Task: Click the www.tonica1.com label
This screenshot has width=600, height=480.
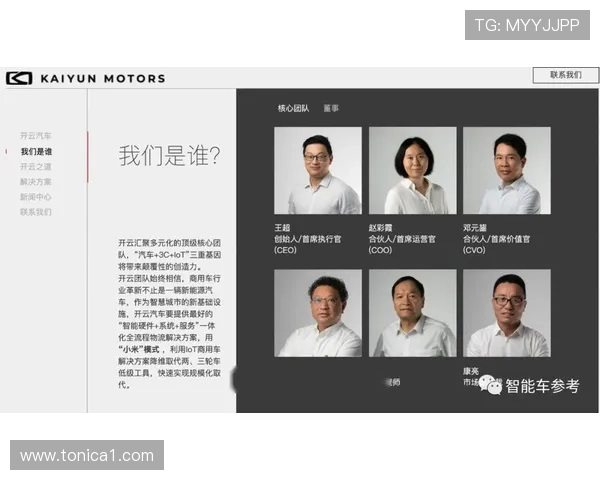Action: click(x=87, y=456)
